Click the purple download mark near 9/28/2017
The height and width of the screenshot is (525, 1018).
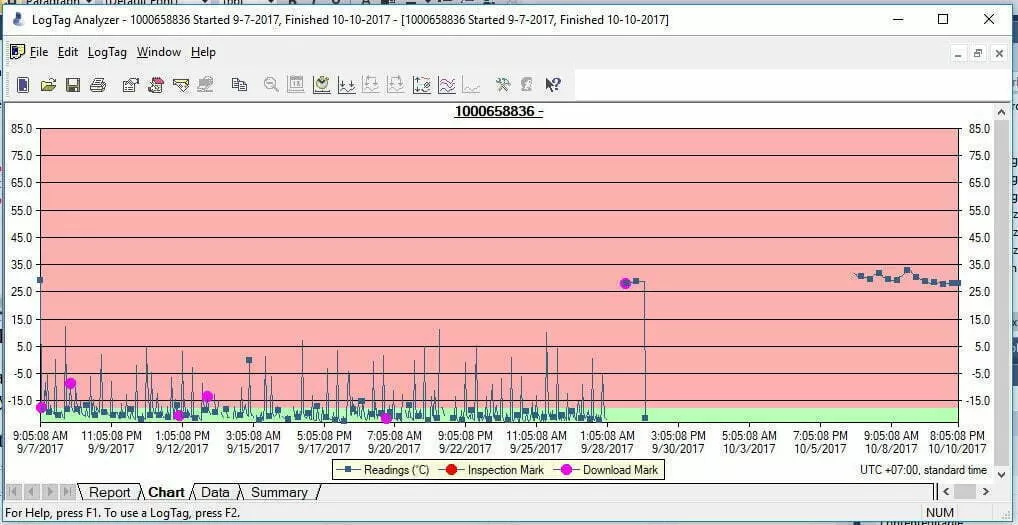pyautogui.click(x=626, y=284)
